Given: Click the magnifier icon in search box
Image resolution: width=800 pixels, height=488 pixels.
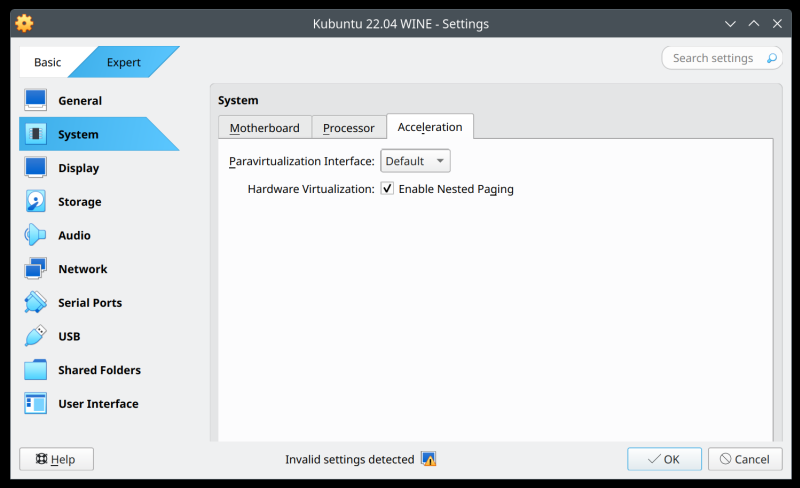Looking at the screenshot, I should pos(772,58).
